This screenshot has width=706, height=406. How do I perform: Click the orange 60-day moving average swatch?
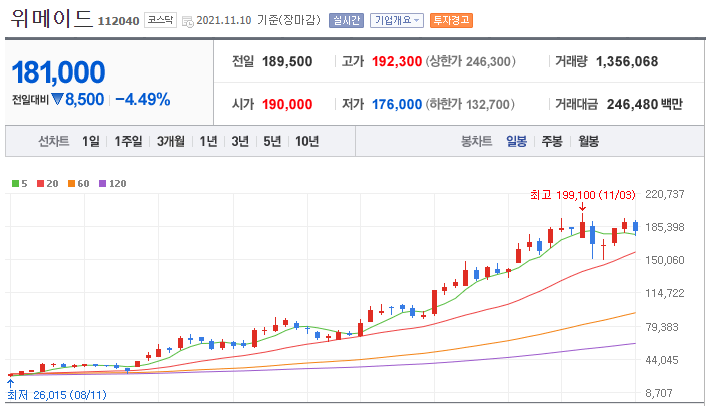pyautogui.click(x=71, y=184)
